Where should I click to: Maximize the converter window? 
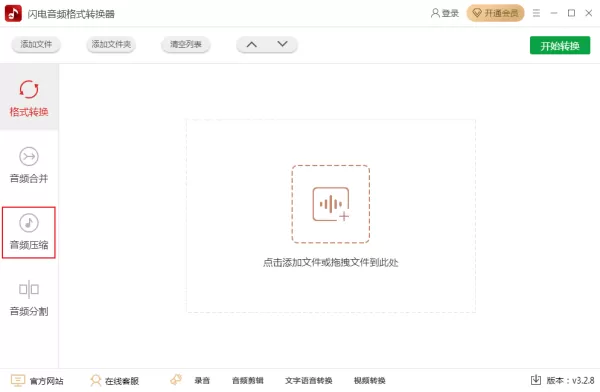(x=571, y=13)
